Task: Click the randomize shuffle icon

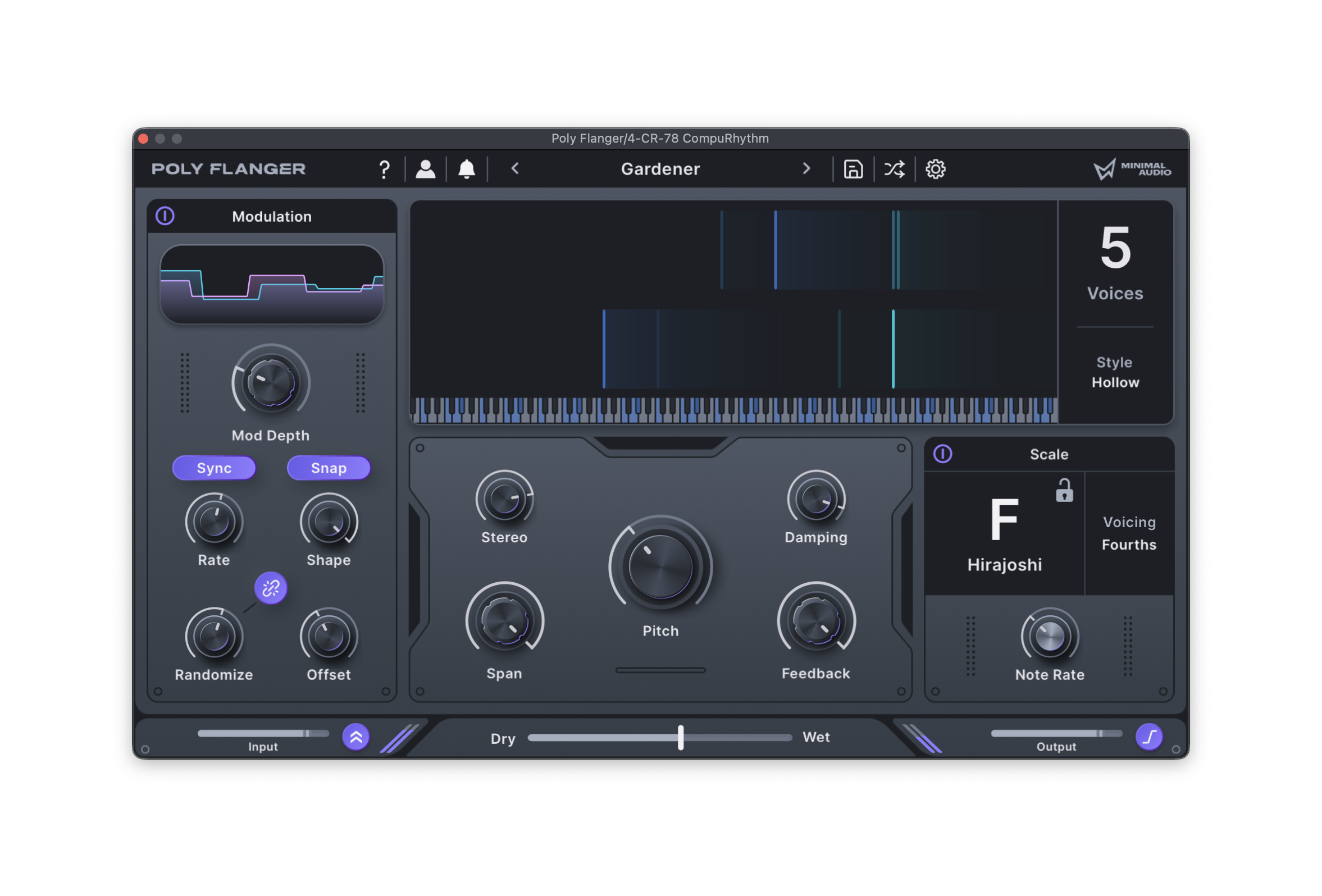Action: point(894,169)
